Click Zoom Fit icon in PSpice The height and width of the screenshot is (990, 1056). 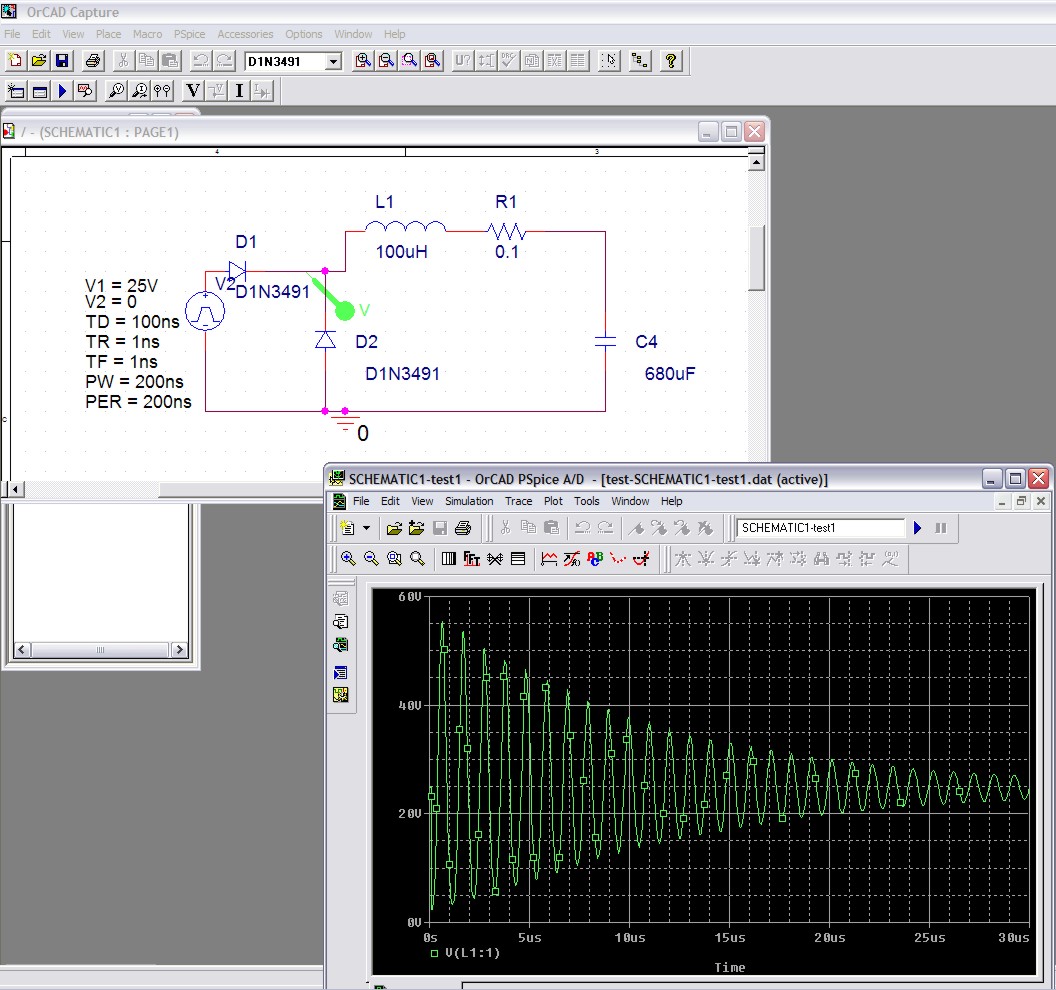(417, 558)
